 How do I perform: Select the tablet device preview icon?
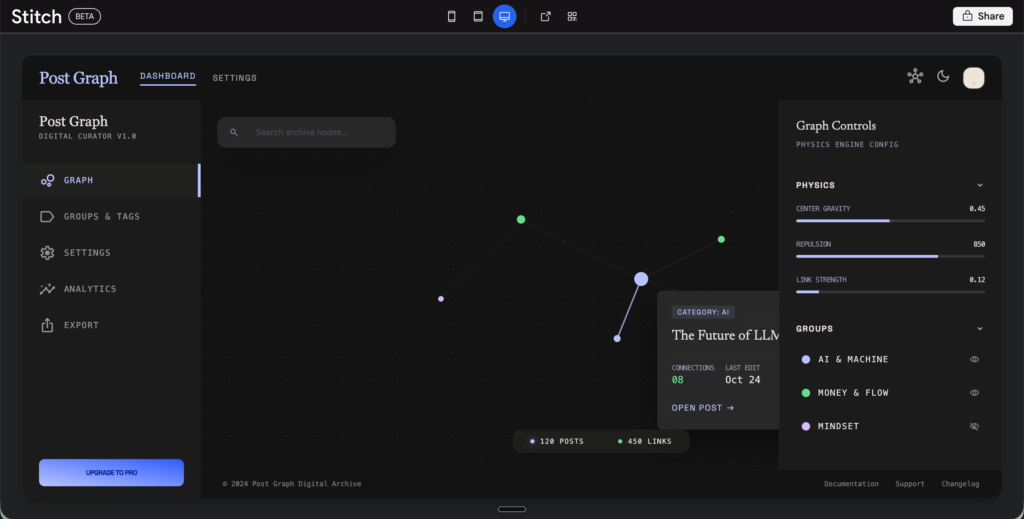pos(478,16)
